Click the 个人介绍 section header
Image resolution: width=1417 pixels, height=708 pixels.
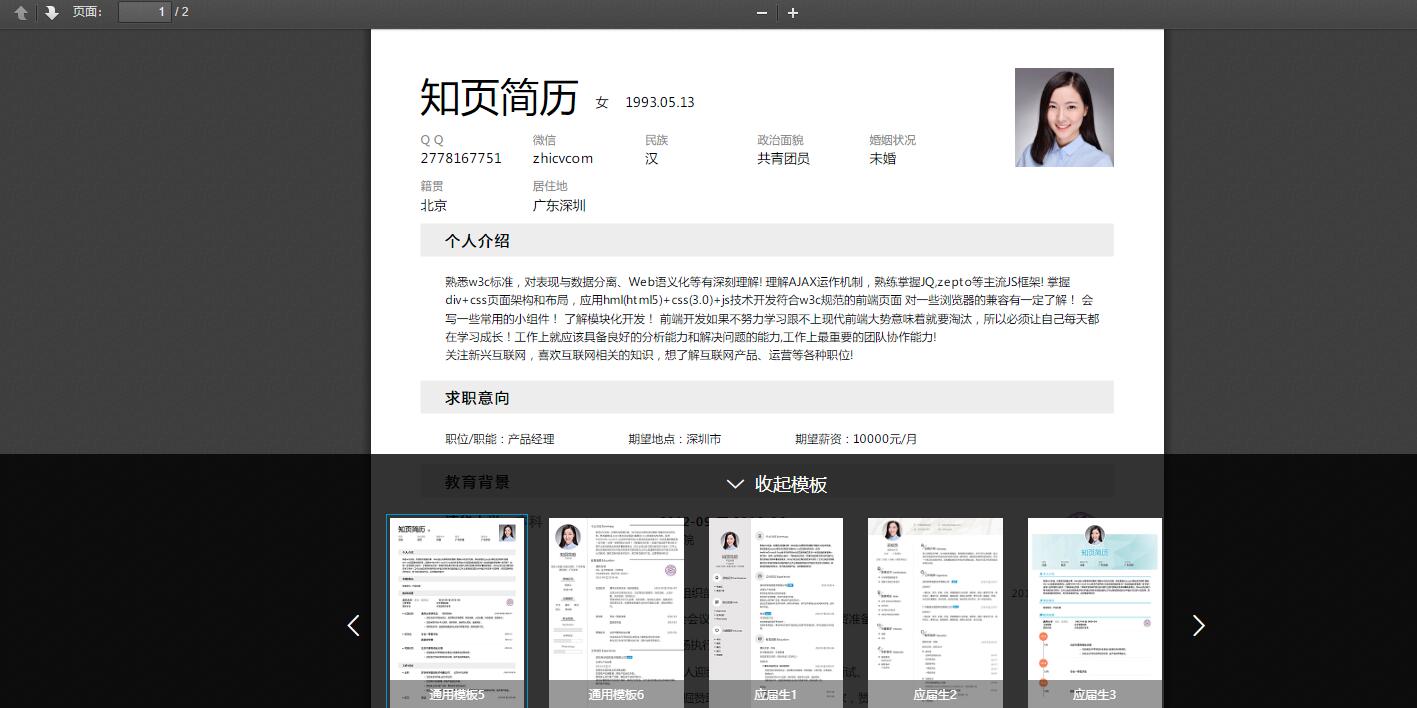(478, 240)
